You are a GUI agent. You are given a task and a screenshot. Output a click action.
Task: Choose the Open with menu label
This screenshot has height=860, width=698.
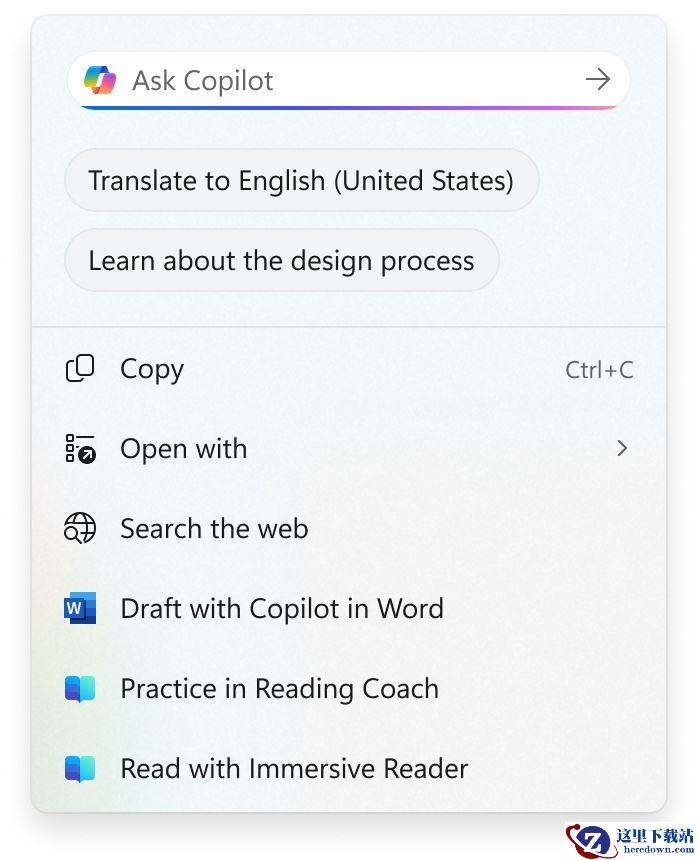pos(183,449)
